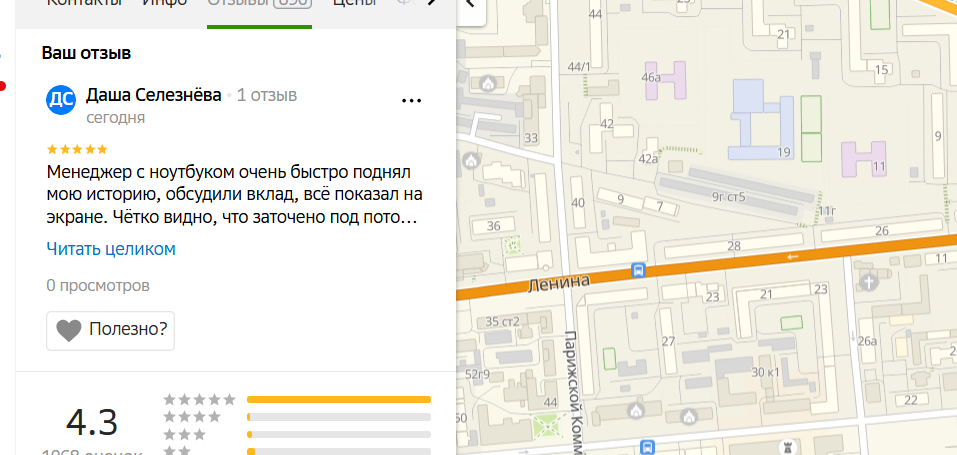957x455 pixels.
Task: Click the 4.3 overall rating
Action: (92, 423)
